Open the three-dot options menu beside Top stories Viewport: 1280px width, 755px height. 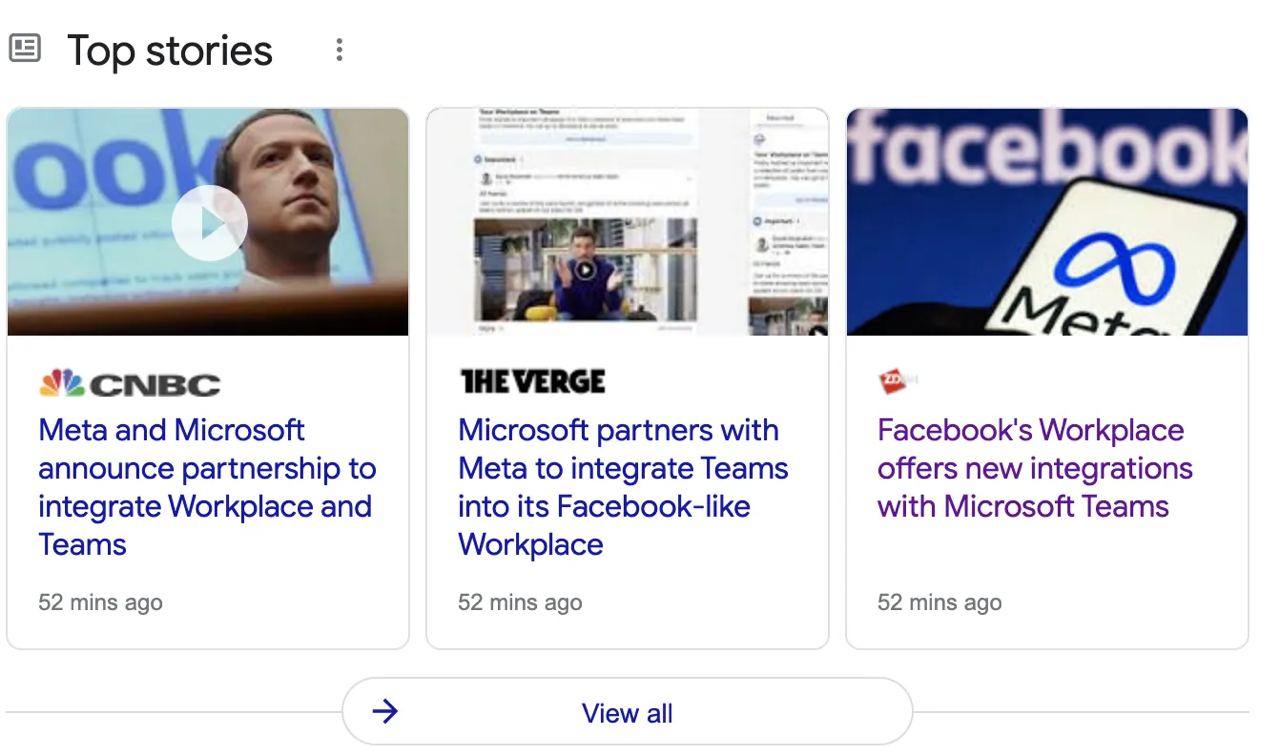340,50
